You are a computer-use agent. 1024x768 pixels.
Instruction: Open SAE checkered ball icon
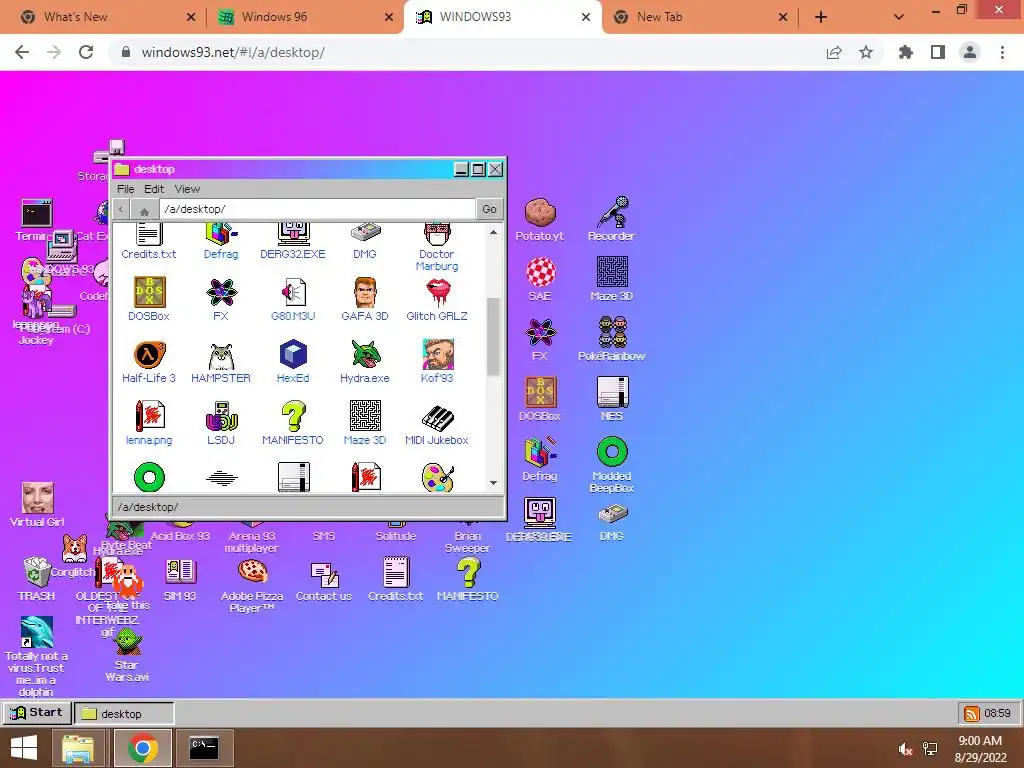539,280
